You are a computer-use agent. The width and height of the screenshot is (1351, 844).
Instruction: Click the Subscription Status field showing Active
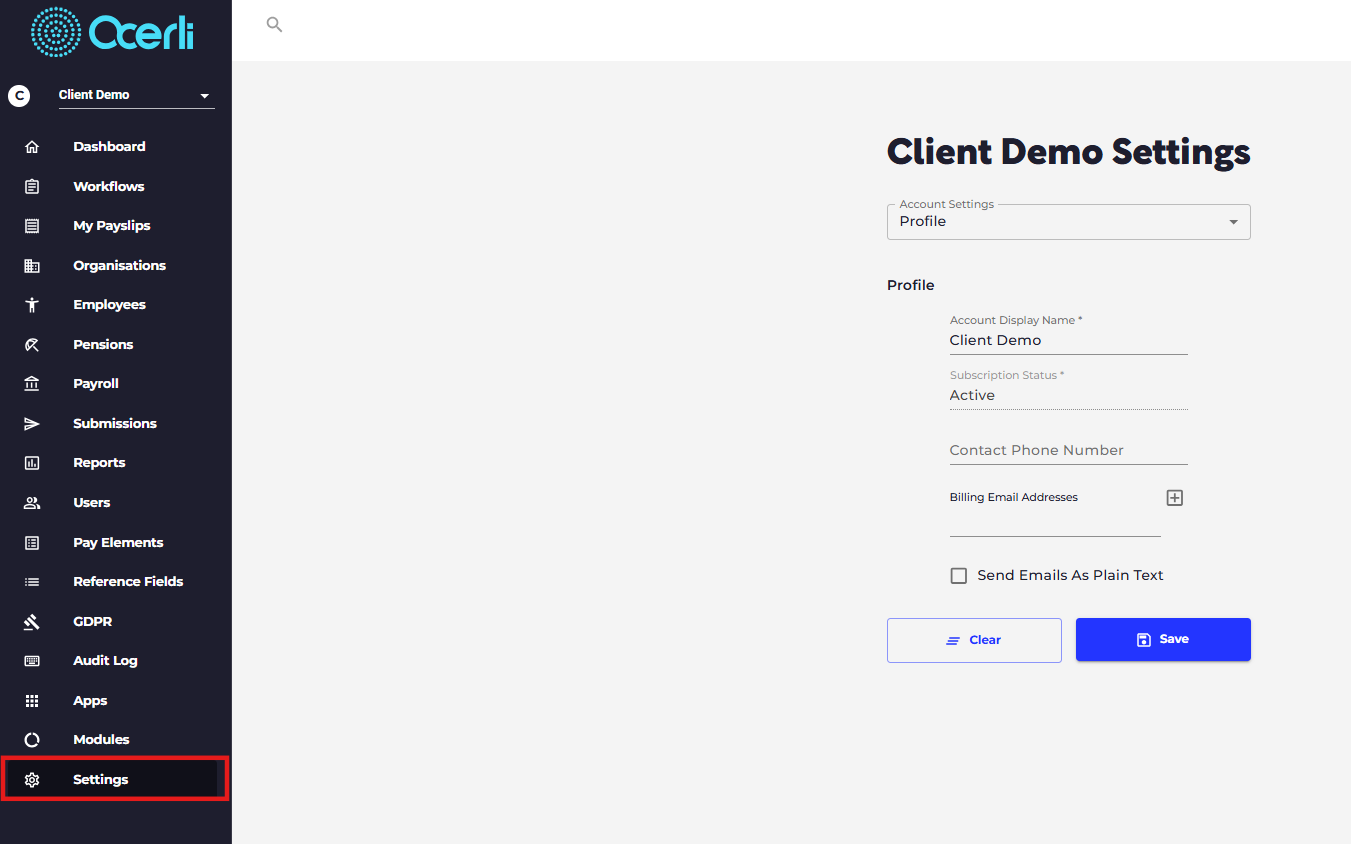1069,396
